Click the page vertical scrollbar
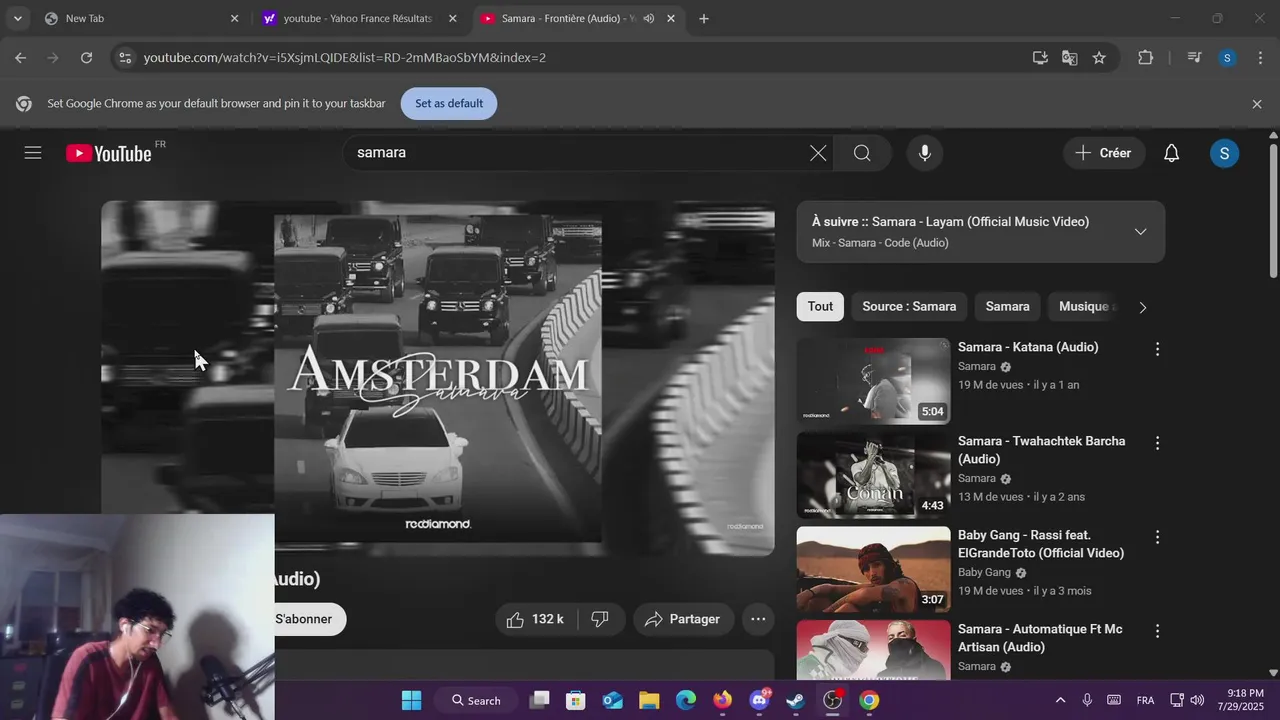Image resolution: width=1280 pixels, height=720 pixels. click(x=1273, y=210)
